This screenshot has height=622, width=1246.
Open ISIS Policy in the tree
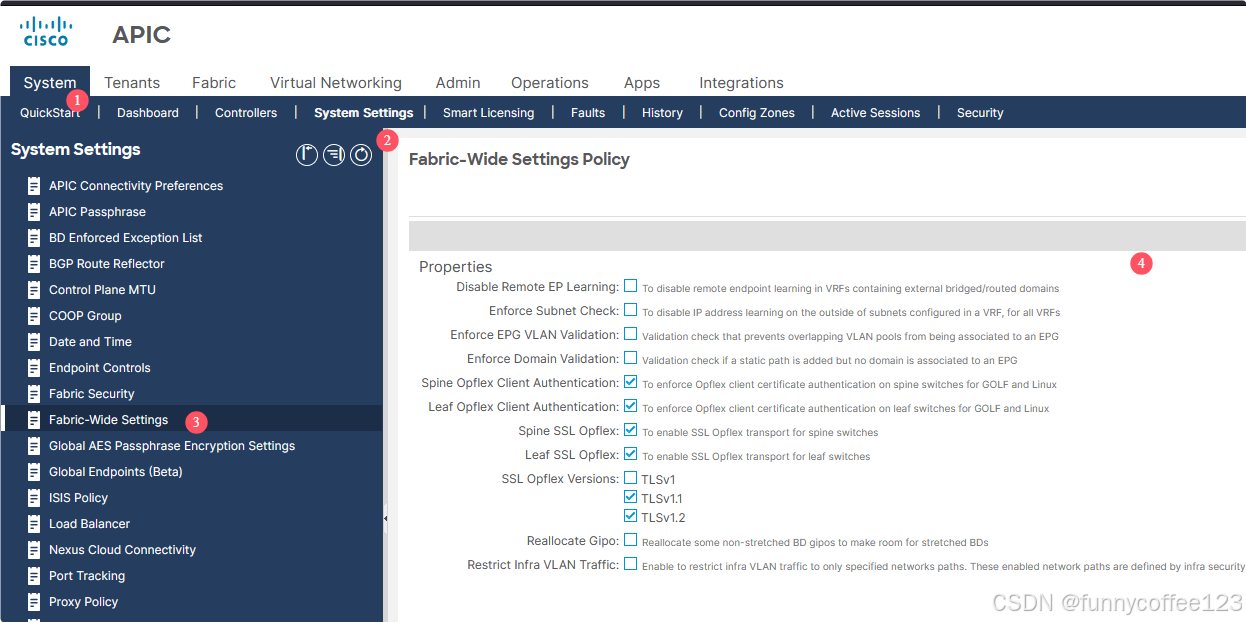78,498
